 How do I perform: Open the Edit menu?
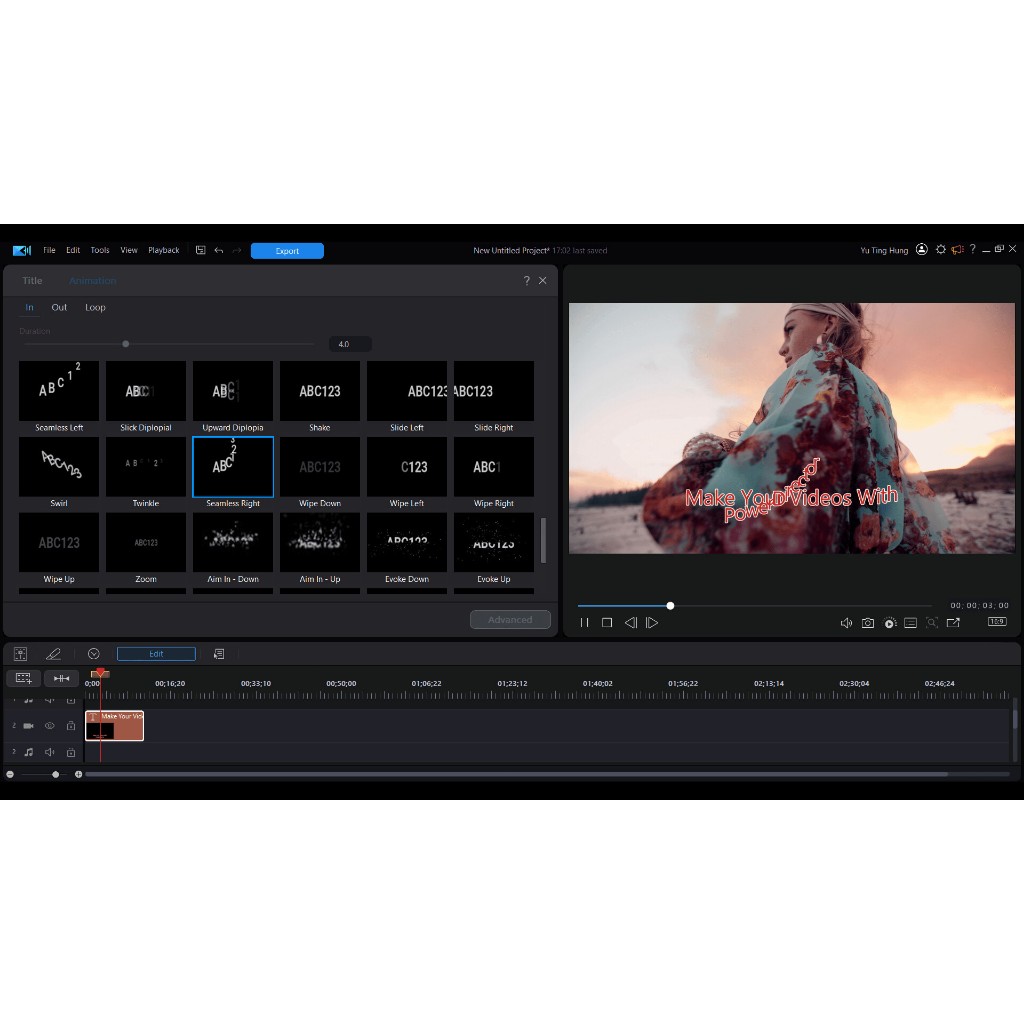(73, 250)
